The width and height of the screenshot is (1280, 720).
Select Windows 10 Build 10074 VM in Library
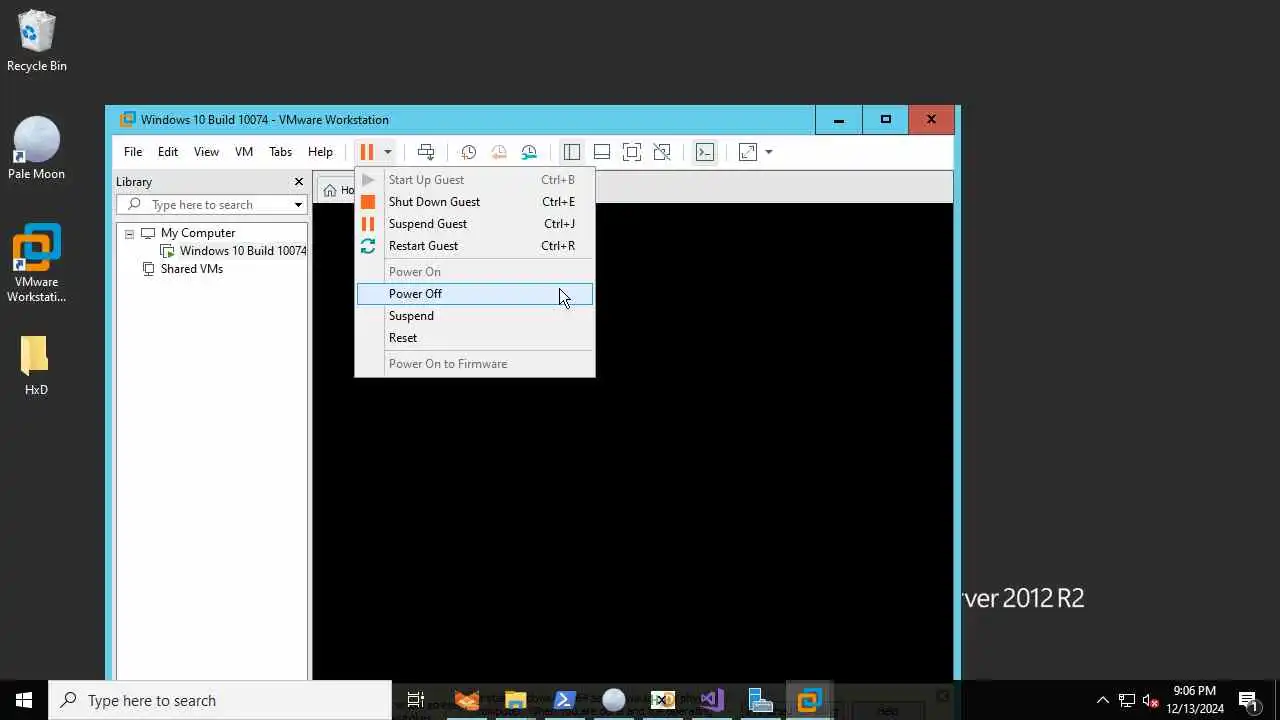[243, 251]
